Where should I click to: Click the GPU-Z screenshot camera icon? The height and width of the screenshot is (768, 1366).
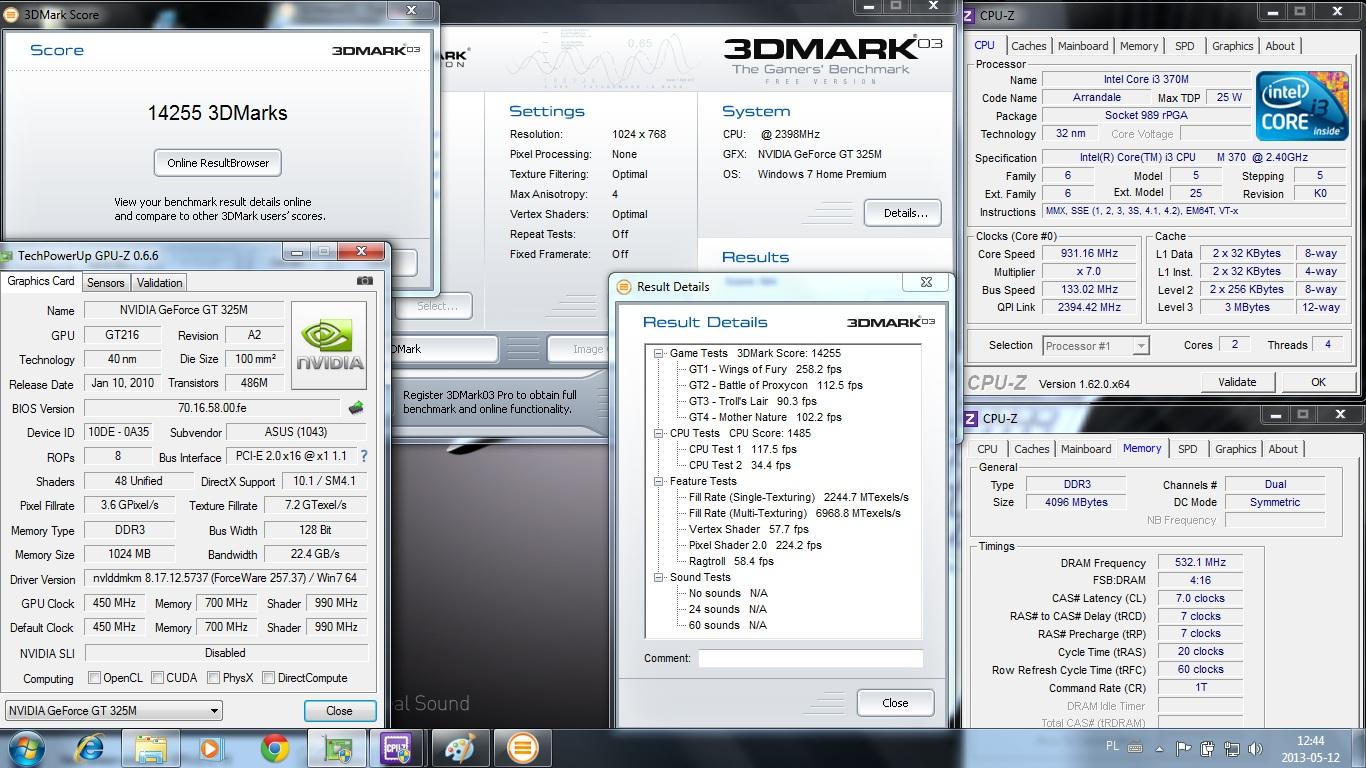[x=364, y=281]
